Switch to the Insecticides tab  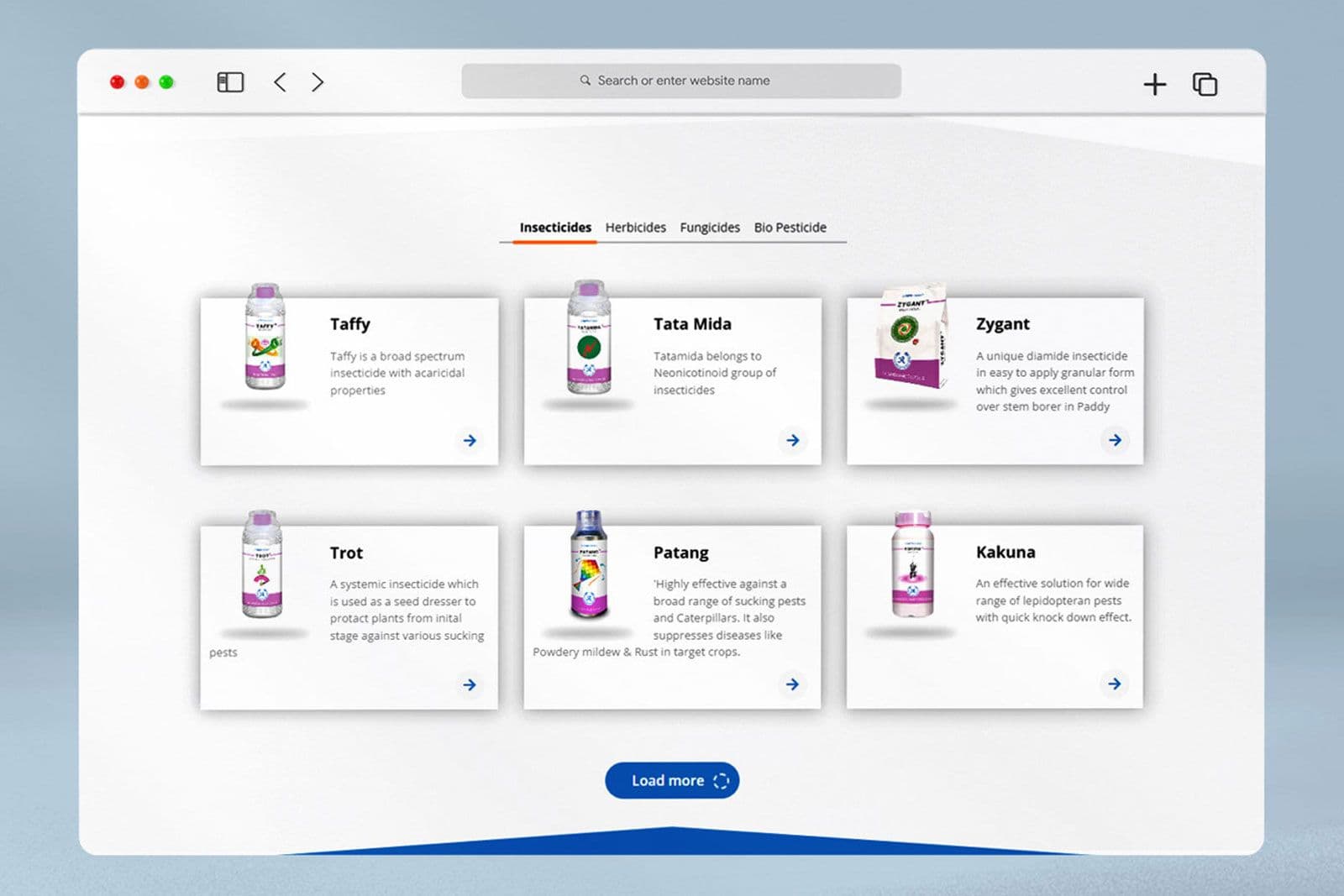pos(555,228)
